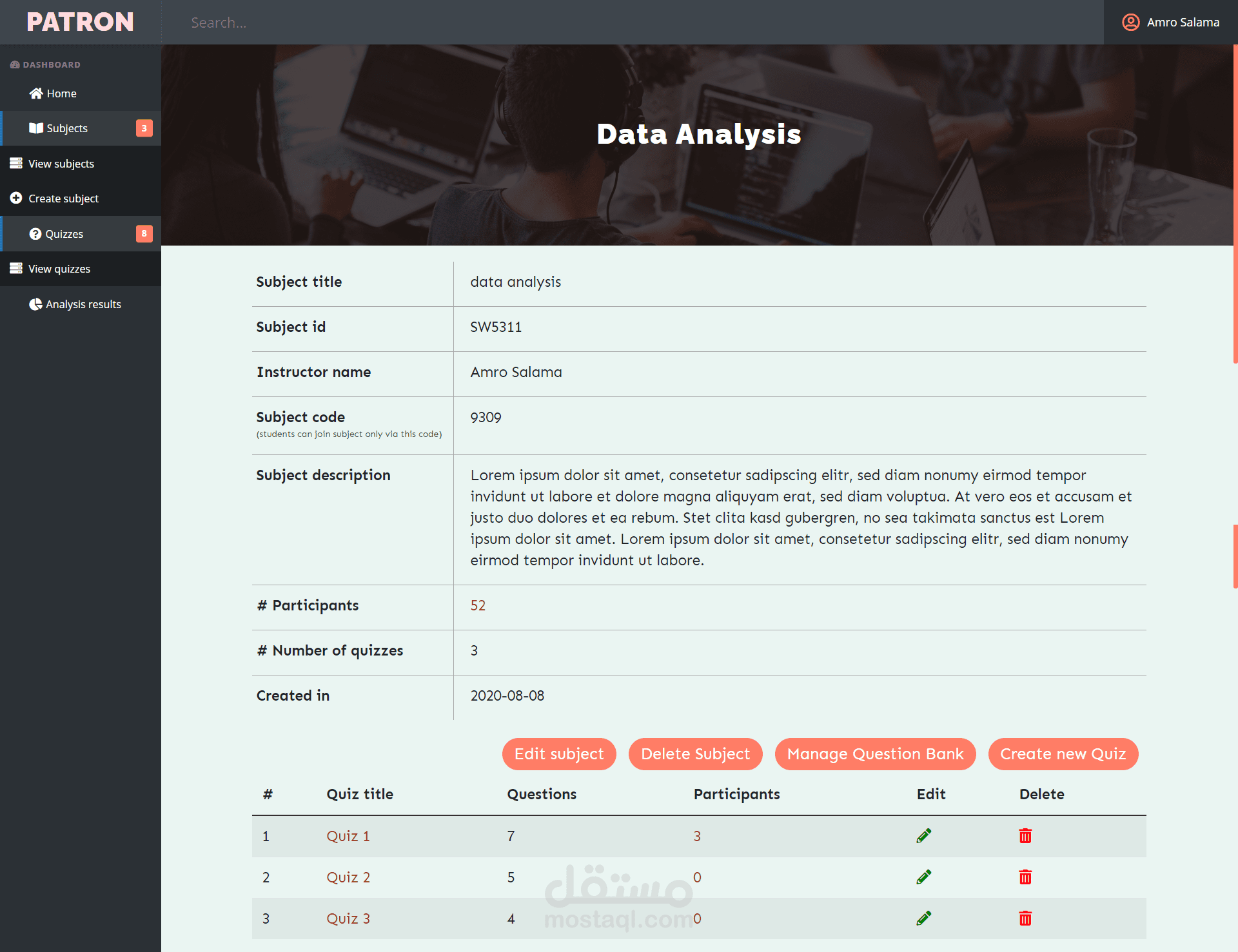Go to View quizzes in the sidebar
Viewport: 1238px width, 952px height.
59,269
